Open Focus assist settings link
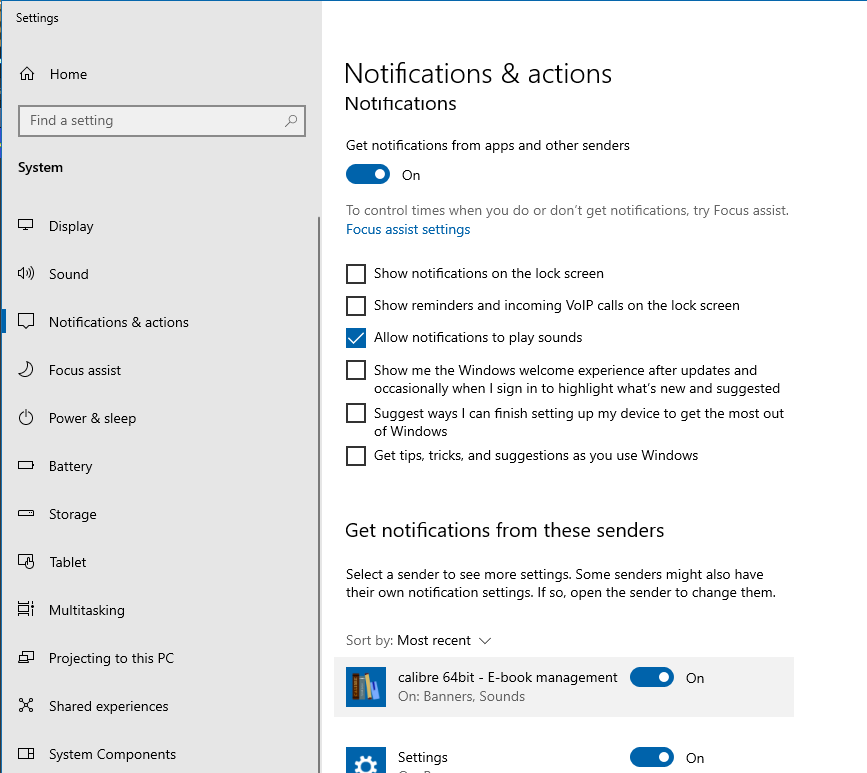The image size is (867, 773). pos(408,229)
